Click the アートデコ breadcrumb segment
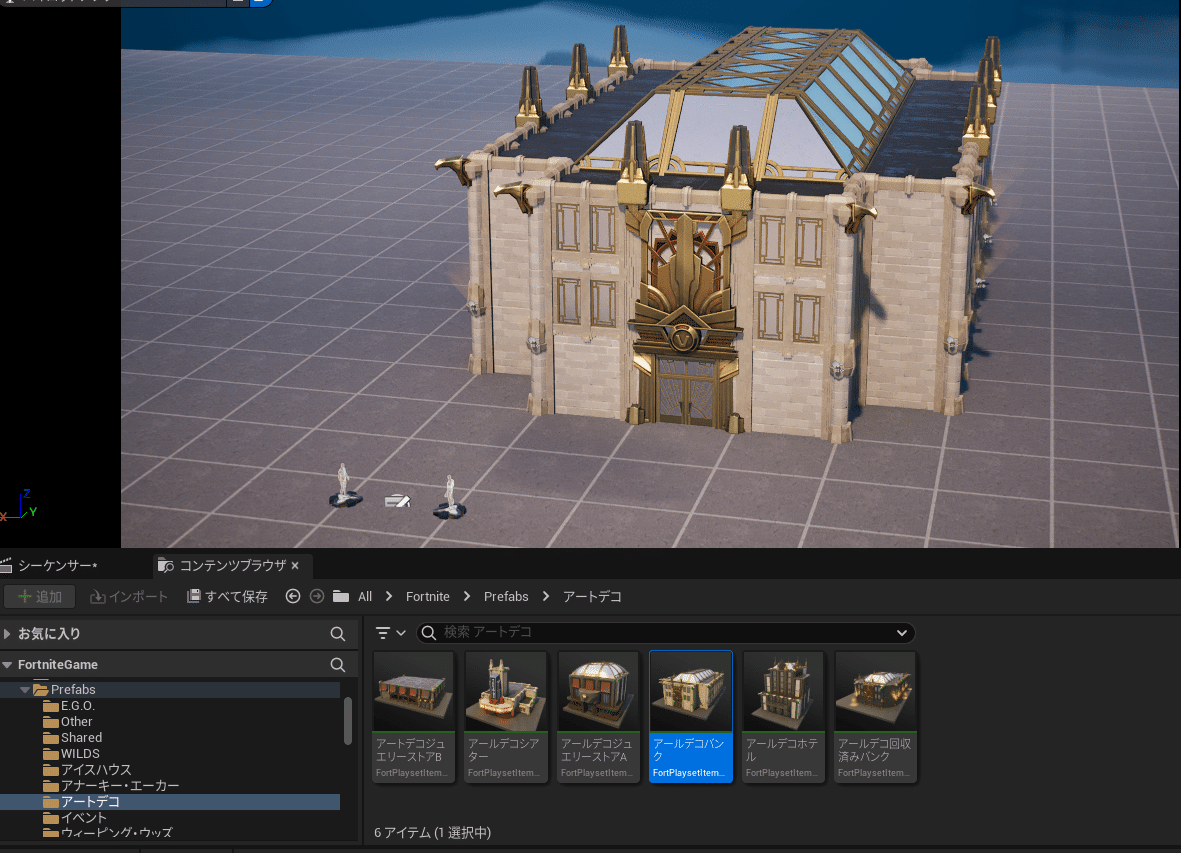Screen dimensions: 1181x853 pos(592,596)
